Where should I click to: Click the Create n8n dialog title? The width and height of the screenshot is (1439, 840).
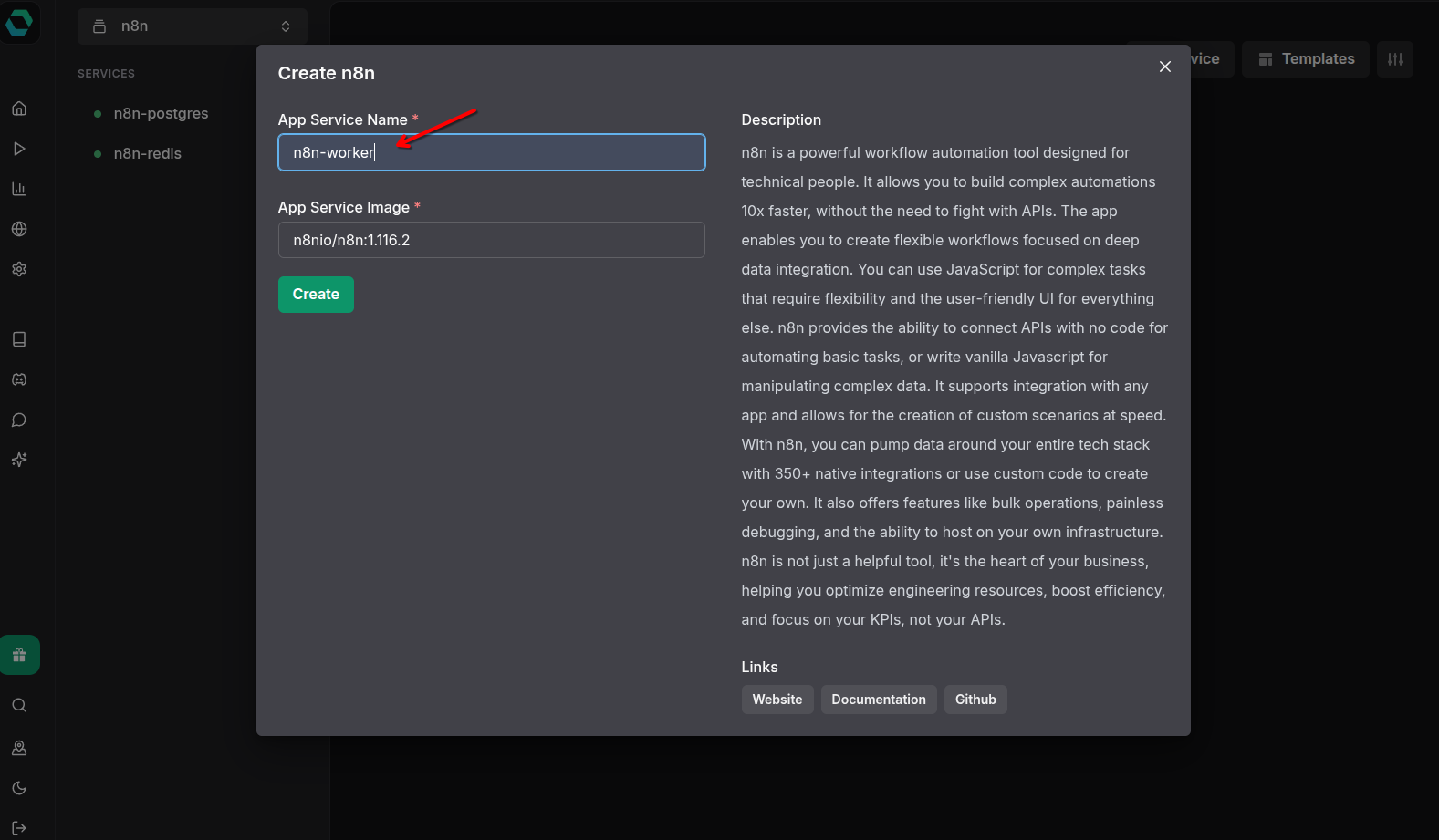(x=327, y=73)
